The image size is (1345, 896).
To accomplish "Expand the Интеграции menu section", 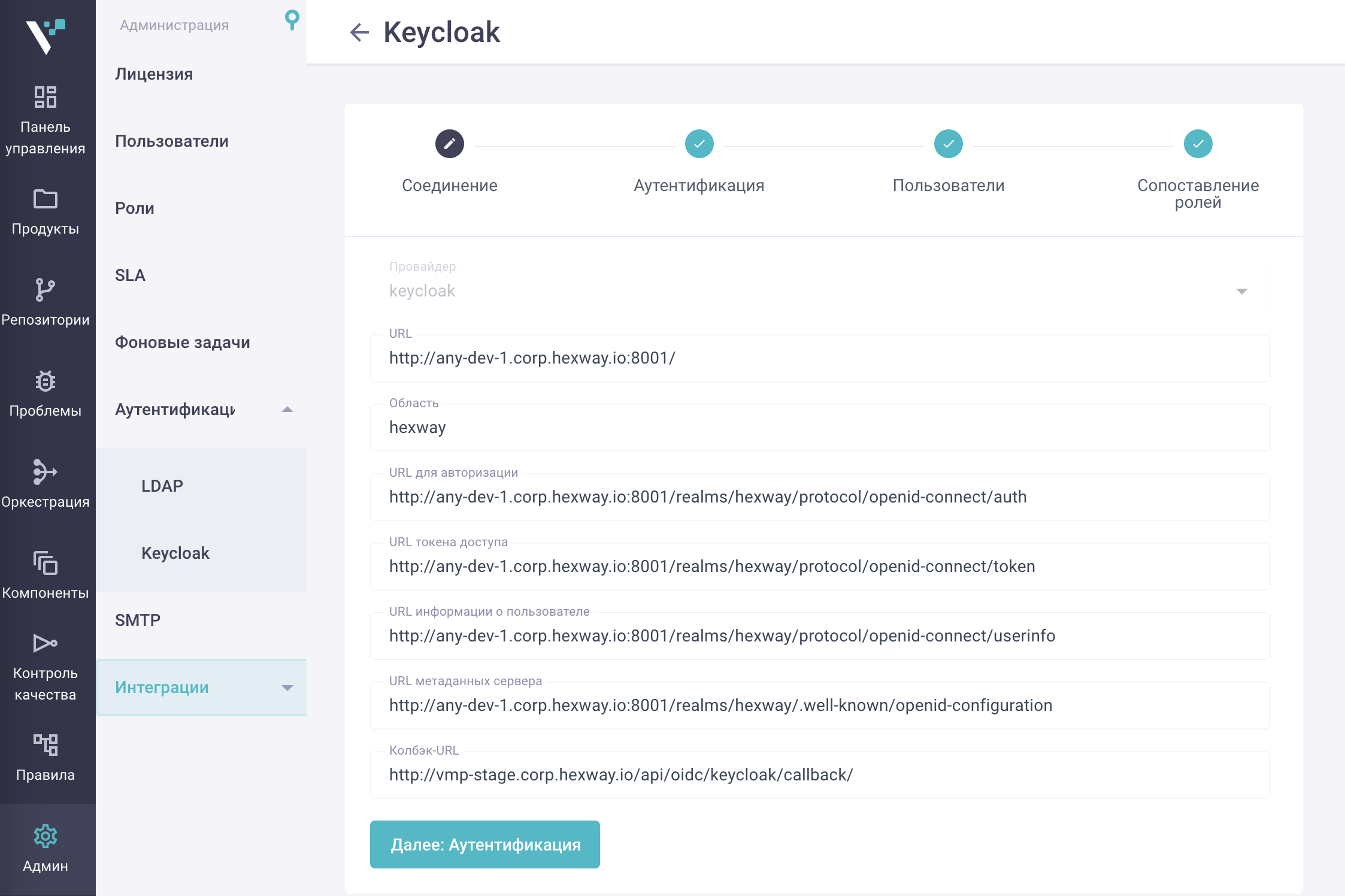I will 287,688.
